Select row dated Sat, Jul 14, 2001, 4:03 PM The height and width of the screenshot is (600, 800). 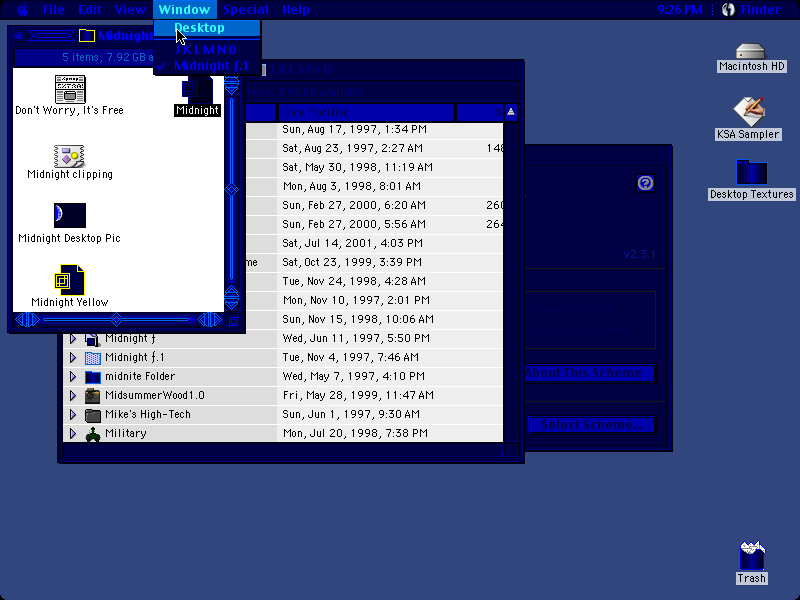tap(376, 243)
